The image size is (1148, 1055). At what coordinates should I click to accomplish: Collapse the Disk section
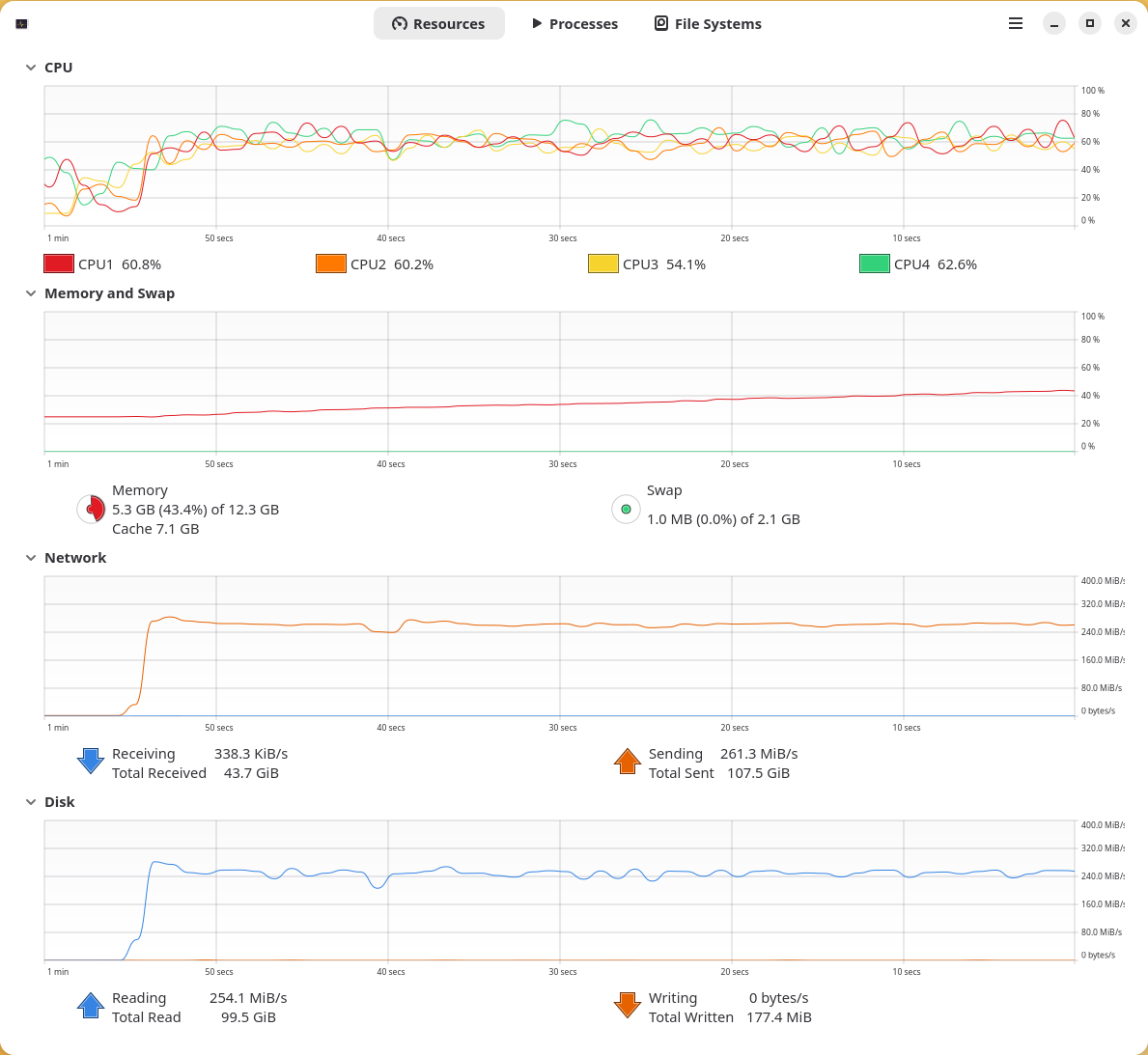point(30,802)
